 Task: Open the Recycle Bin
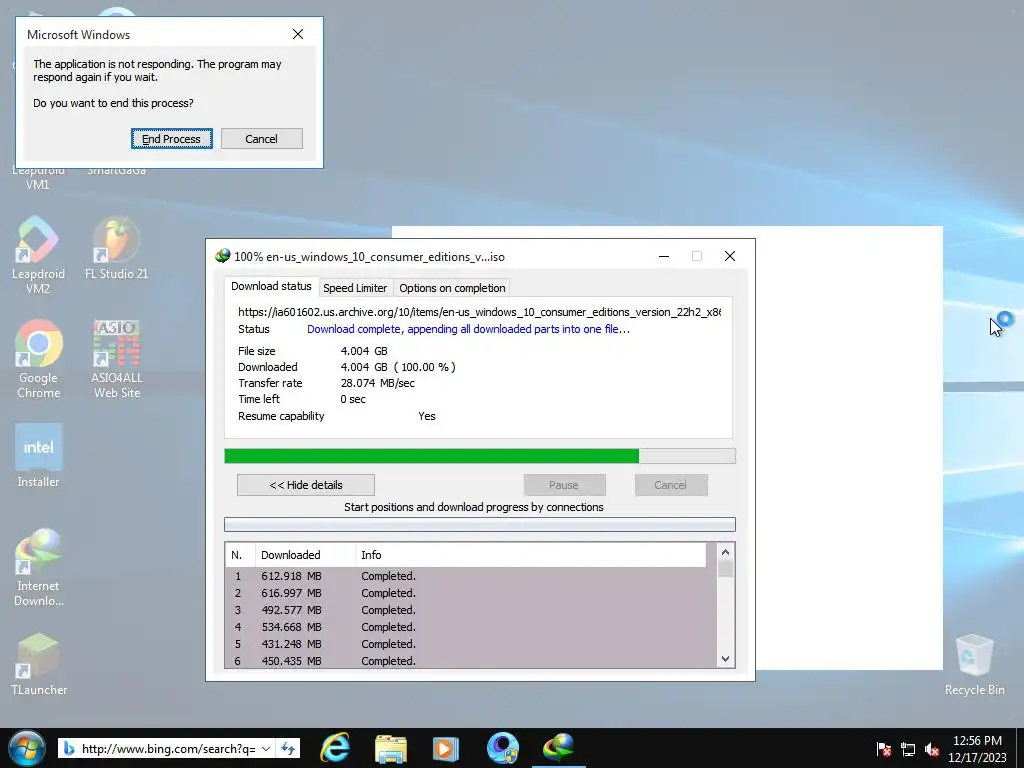[974, 664]
